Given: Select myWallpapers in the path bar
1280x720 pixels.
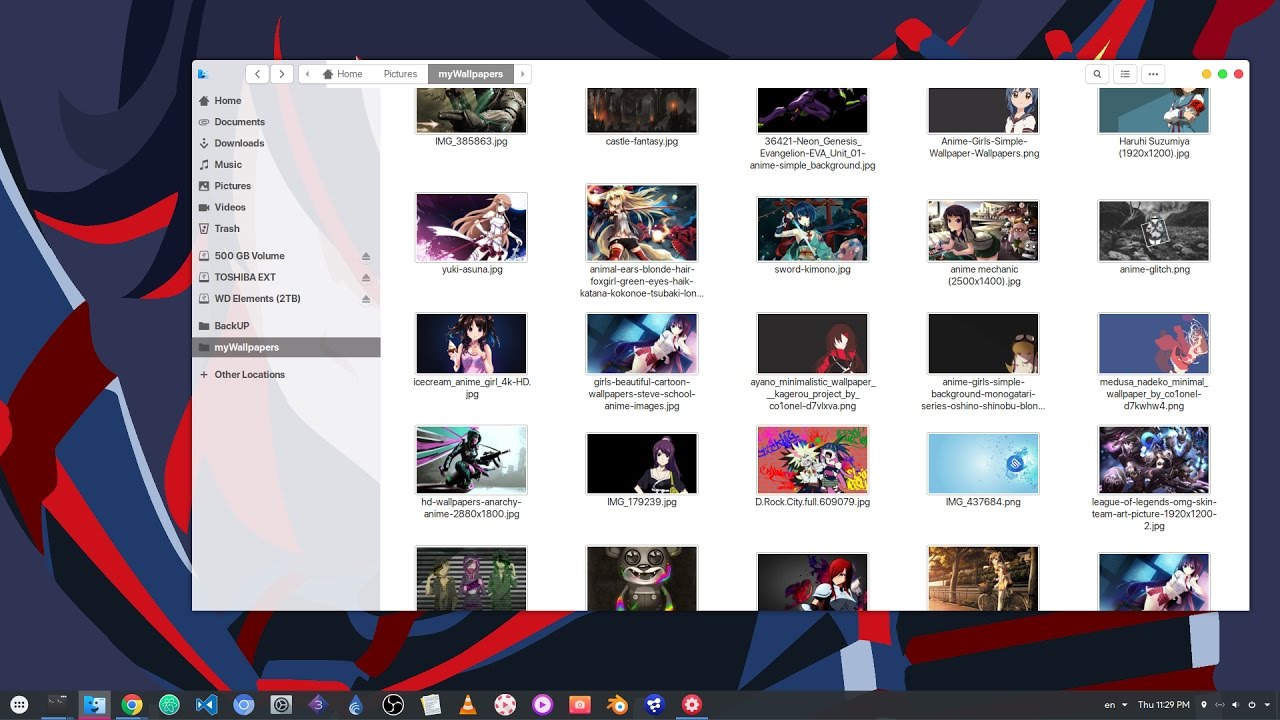Looking at the screenshot, I should click(471, 74).
